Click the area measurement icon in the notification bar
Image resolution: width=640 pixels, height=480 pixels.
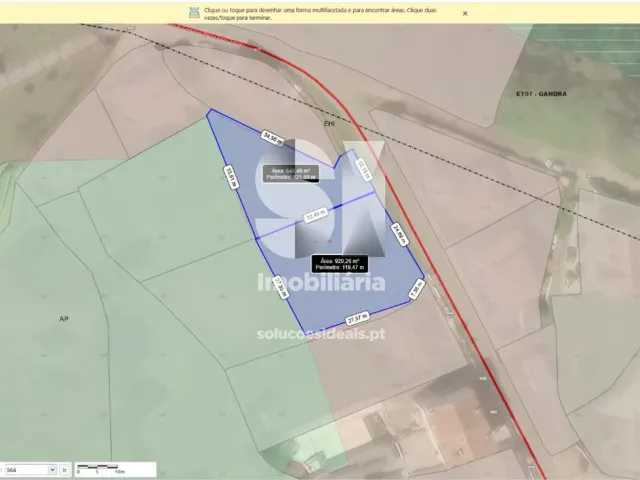(194, 13)
